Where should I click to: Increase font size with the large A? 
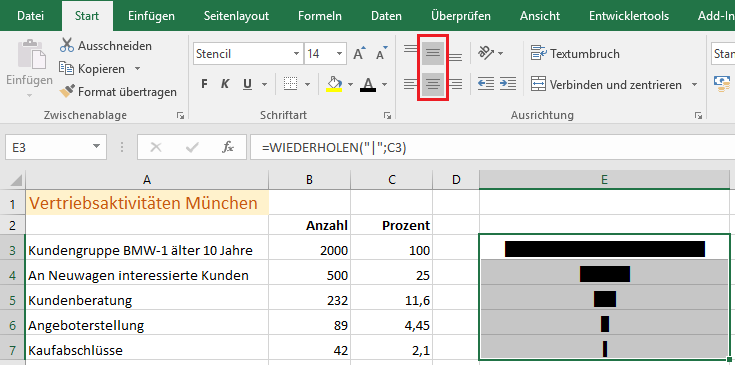[359, 53]
